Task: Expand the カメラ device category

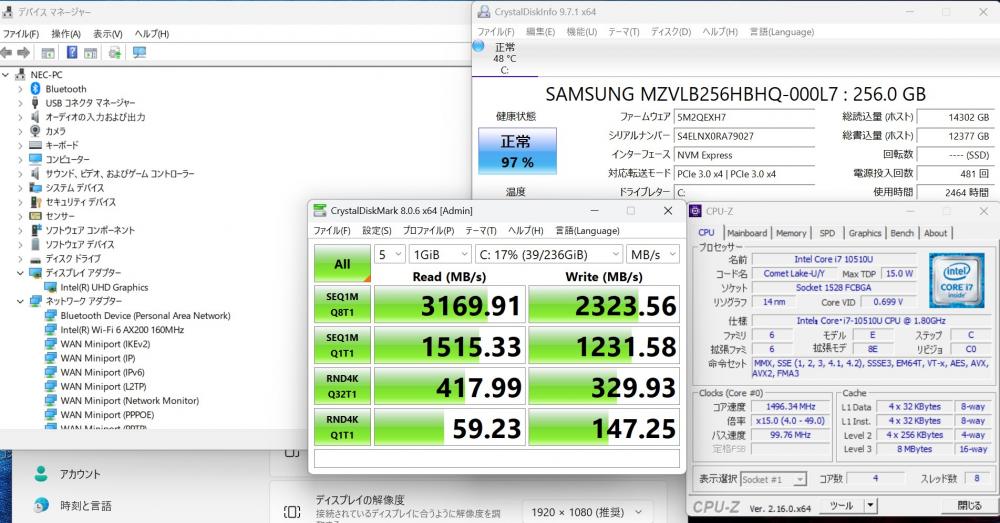Action: pyautogui.click(x=20, y=131)
